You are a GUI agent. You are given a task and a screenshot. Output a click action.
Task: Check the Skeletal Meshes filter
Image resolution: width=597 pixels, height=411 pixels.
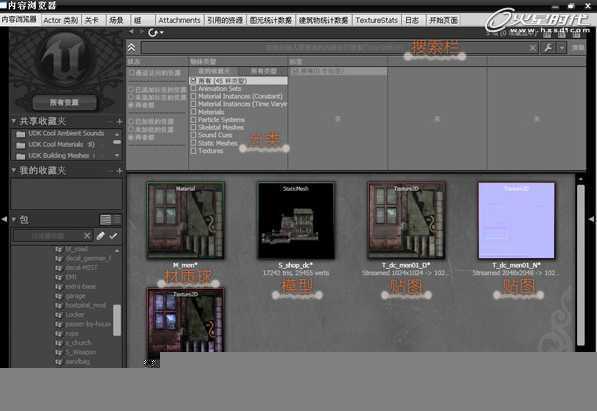click(x=193, y=127)
